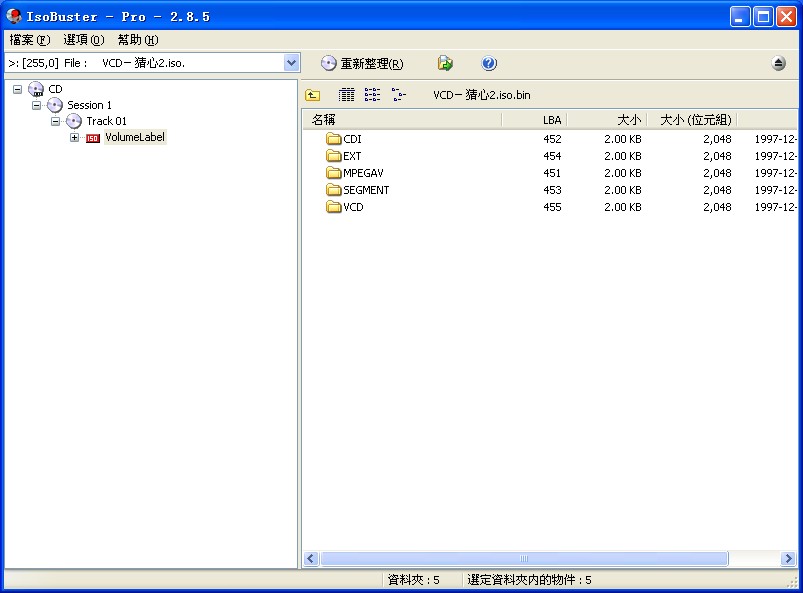803x593 pixels.
Task: Click the IsoBuster title bar app icon
Action: point(13,16)
